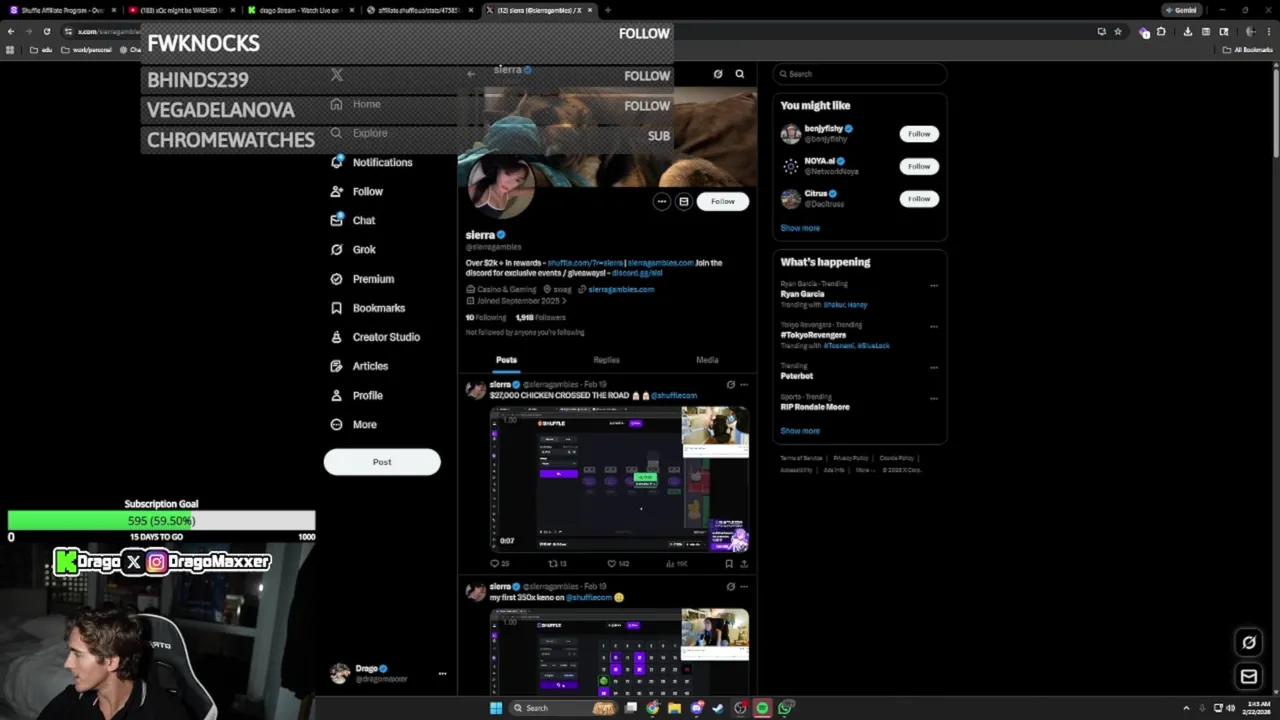1280x720 pixels.
Task: Follow Citrus in You might like
Action: pyautogui.click(x=919, y=199)
